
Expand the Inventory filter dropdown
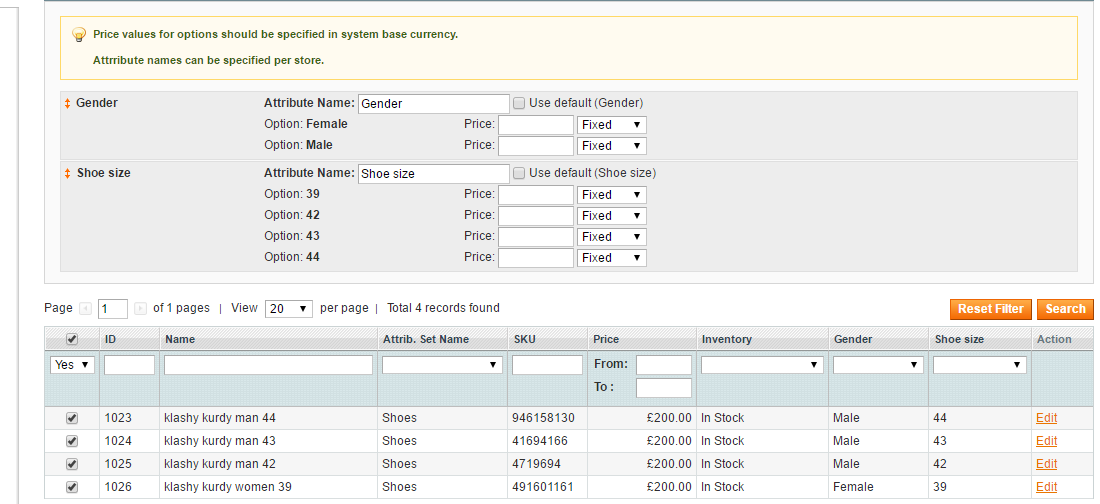[761, 366]
